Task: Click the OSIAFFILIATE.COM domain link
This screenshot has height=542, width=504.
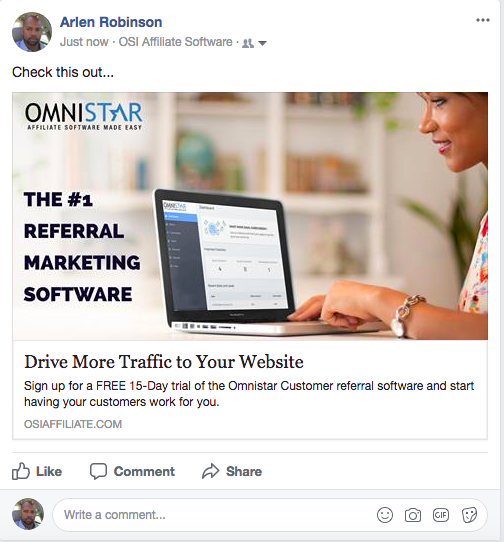Action: pos(73,424)
